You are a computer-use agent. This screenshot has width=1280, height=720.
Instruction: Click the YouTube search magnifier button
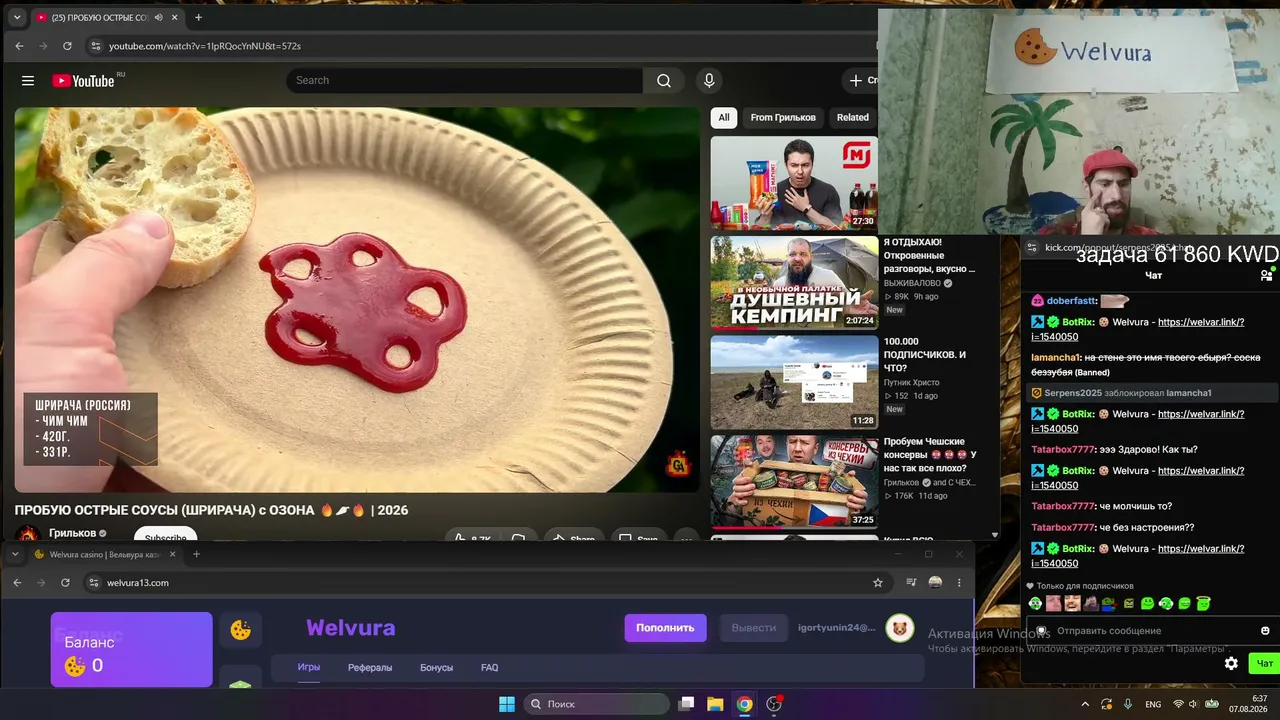[x=664, y=81]
